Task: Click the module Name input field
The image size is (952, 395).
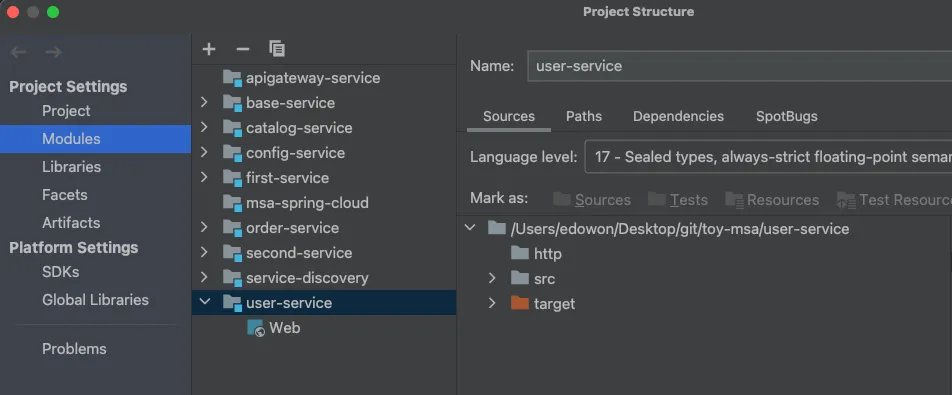Action: pos(740,66)
